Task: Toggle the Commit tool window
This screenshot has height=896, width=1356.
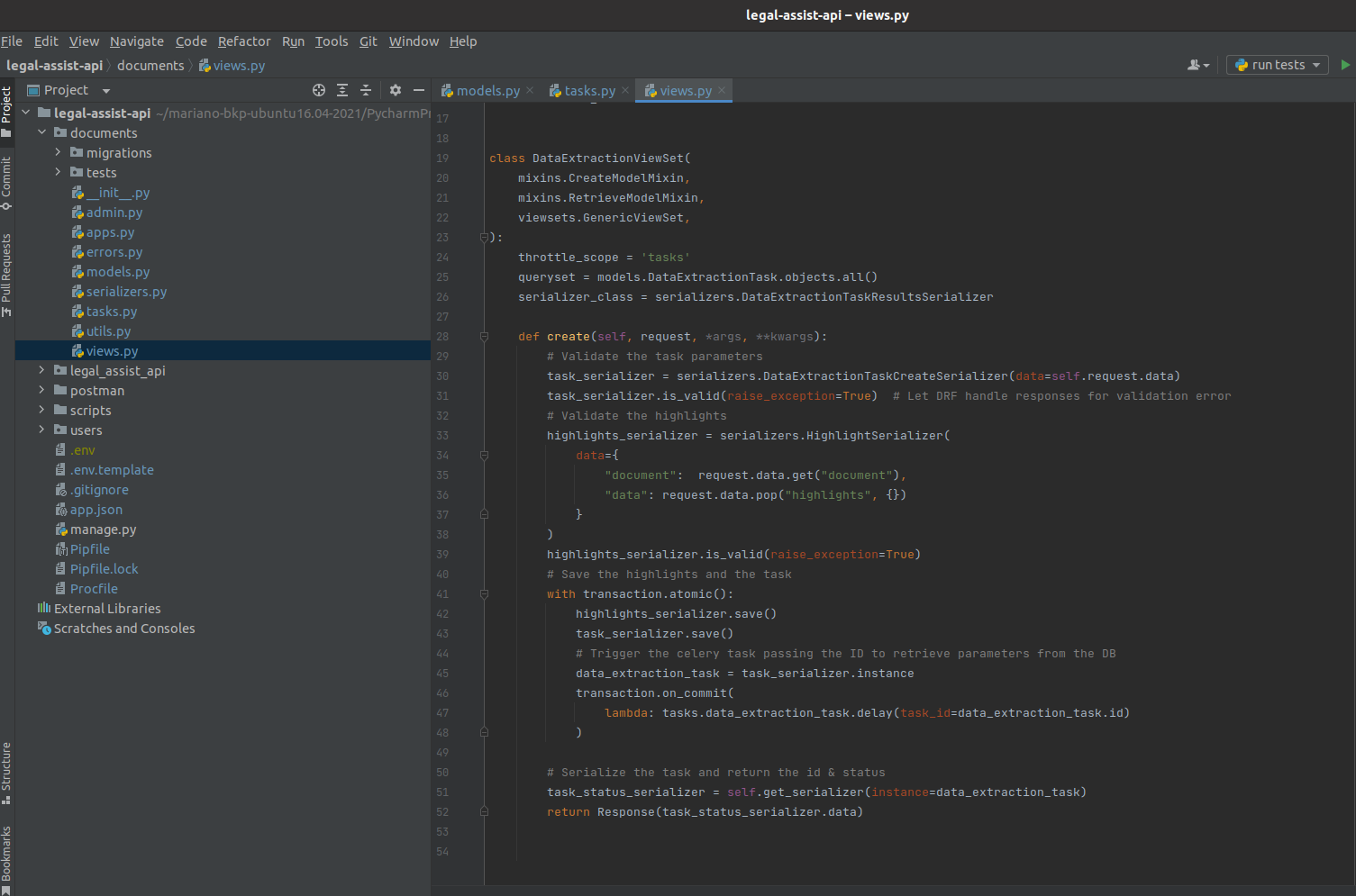Action: tap(6, 183)
